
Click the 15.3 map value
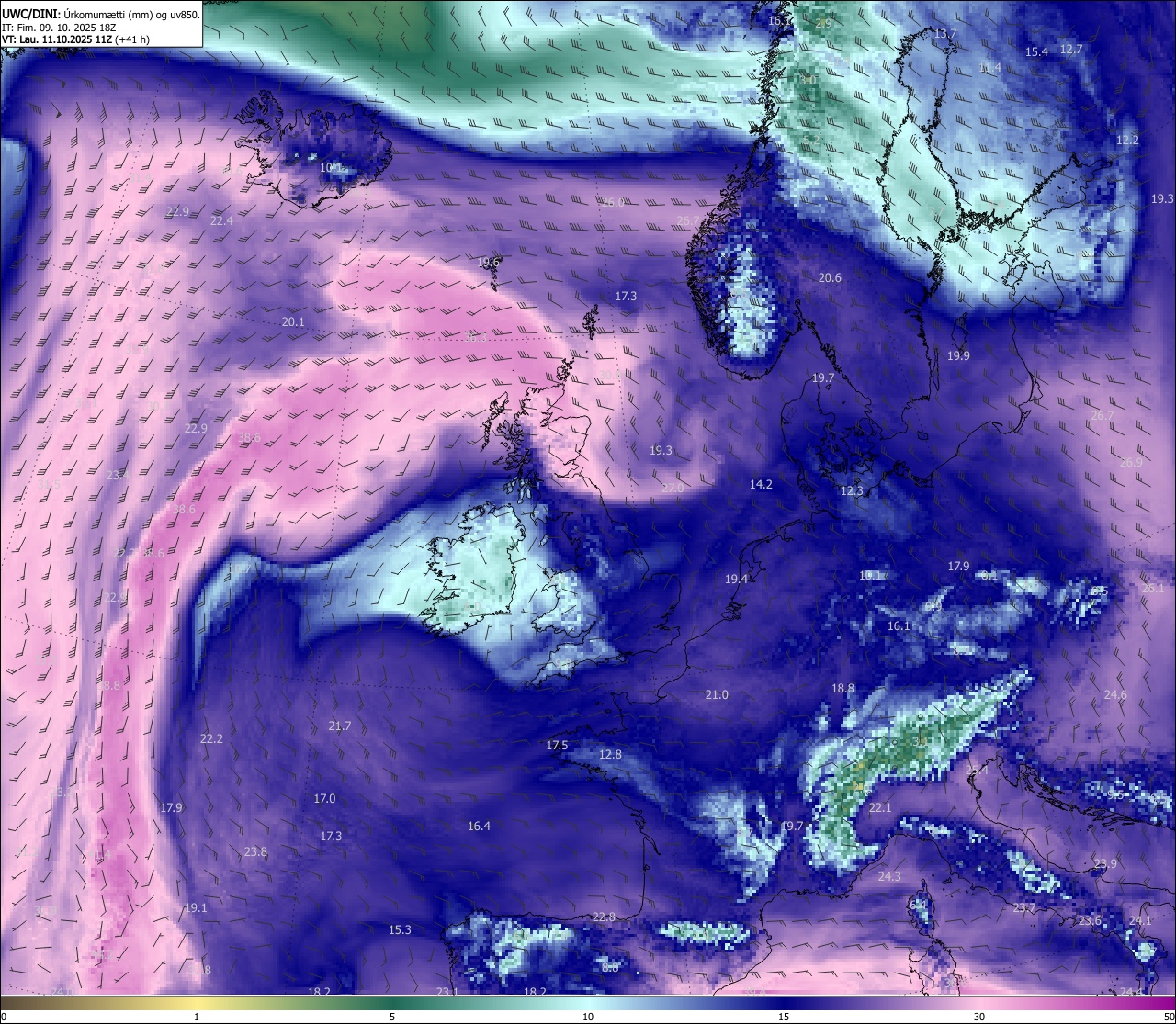[x=400, y=929]
